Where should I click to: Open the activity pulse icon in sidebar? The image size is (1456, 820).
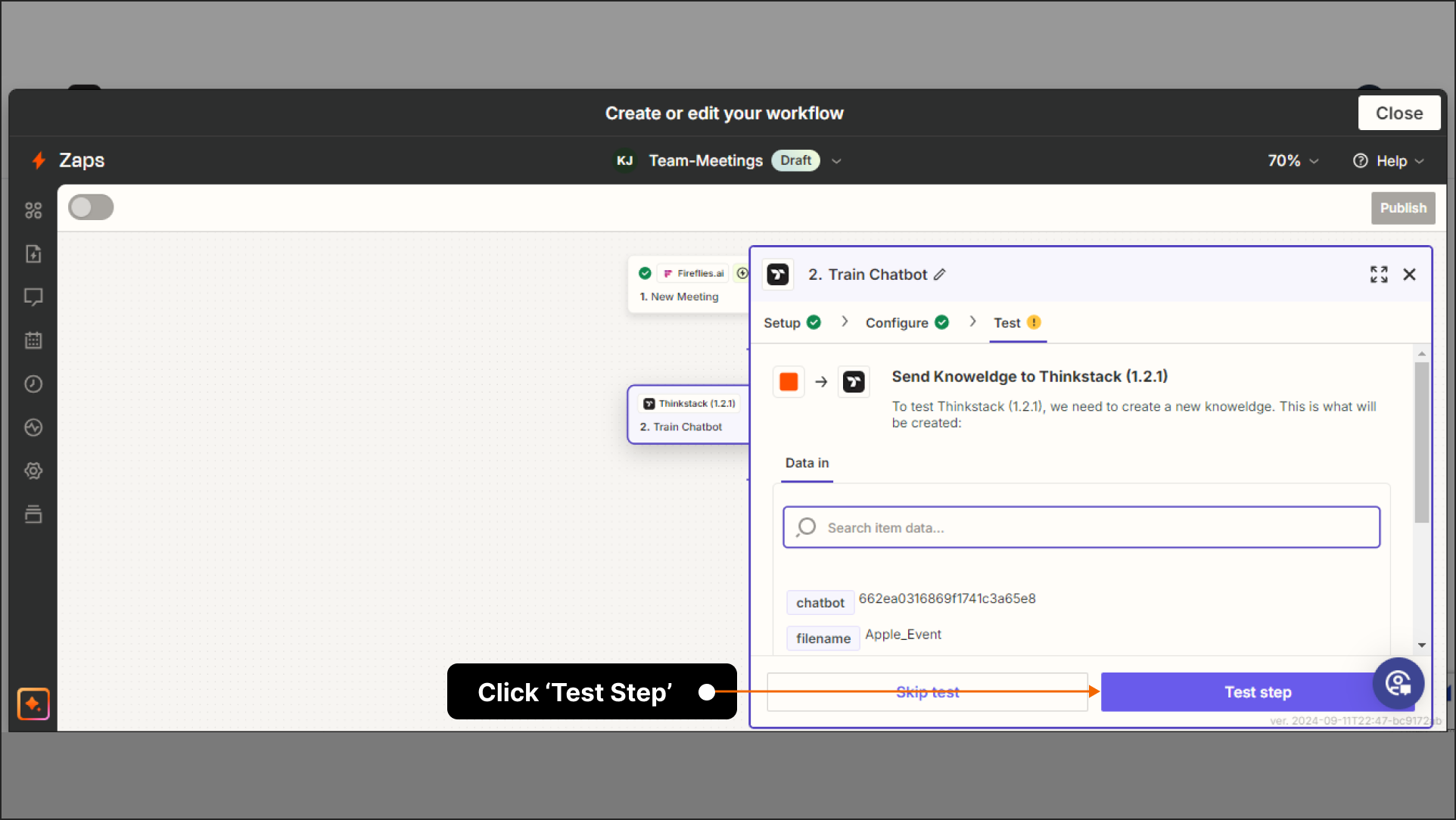pyautogui.click(x=33, y=427)
